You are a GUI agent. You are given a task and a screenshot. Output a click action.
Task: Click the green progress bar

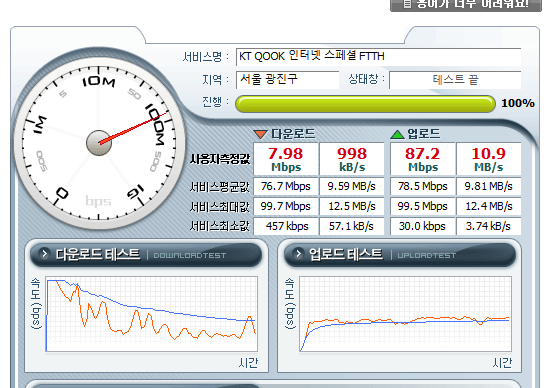(365, 104)
